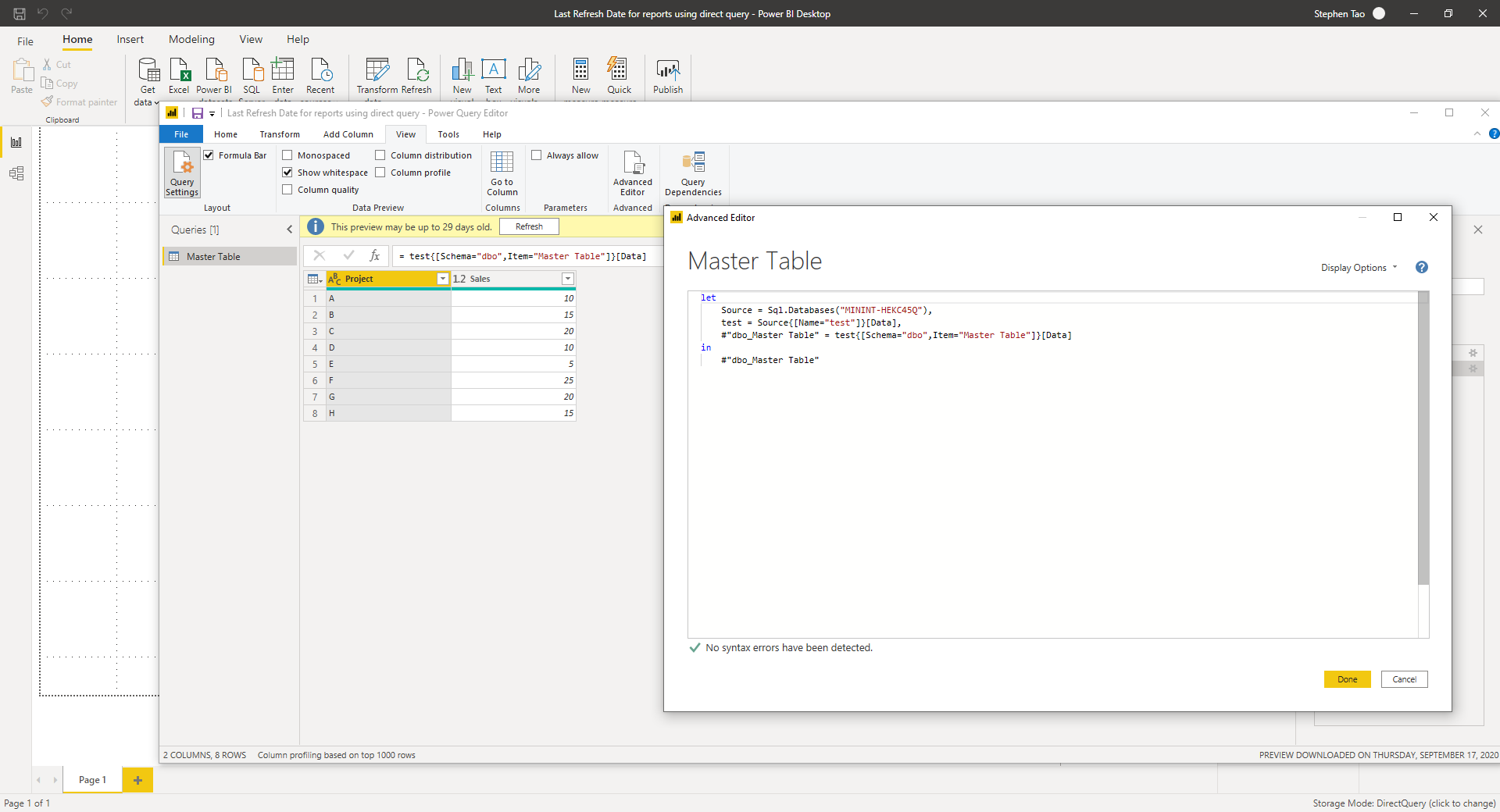Open Add Column tab
Viewport: 1500px width, 812px height.
348,134
